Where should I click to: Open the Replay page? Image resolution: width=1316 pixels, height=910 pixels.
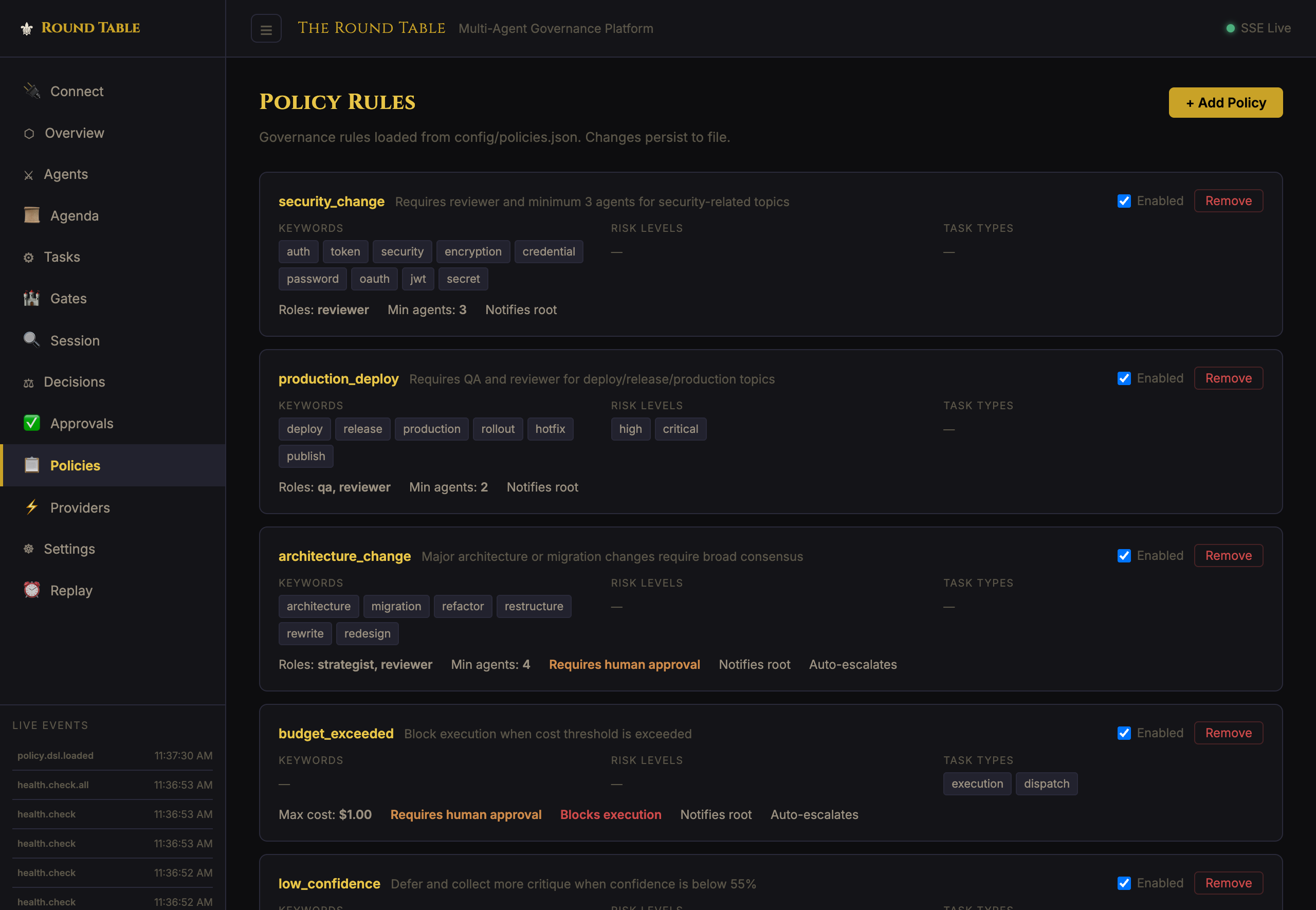click(x=113, y=591)
